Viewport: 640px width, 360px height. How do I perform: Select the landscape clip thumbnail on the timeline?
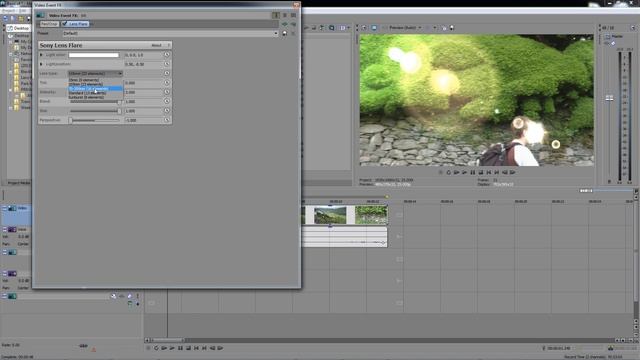[x=330, y=215]
